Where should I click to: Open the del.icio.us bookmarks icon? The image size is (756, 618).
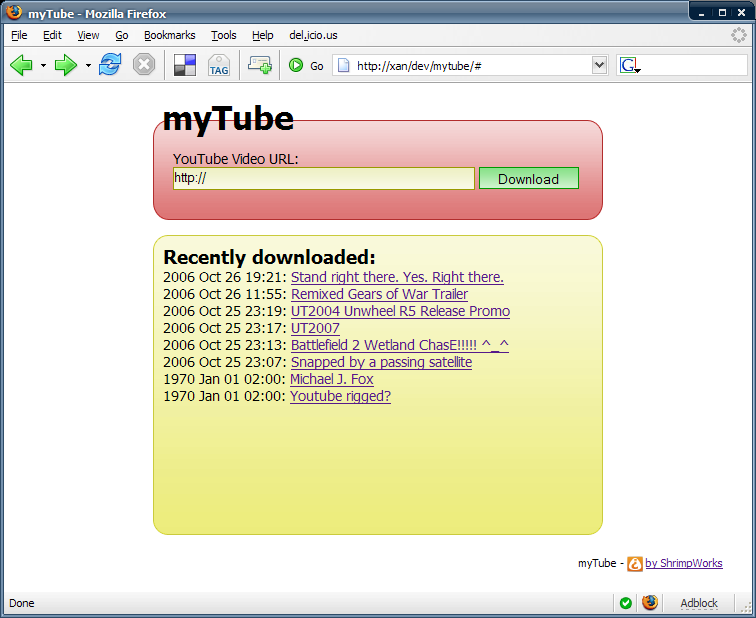pyautogui.click(x=185, y=65)
